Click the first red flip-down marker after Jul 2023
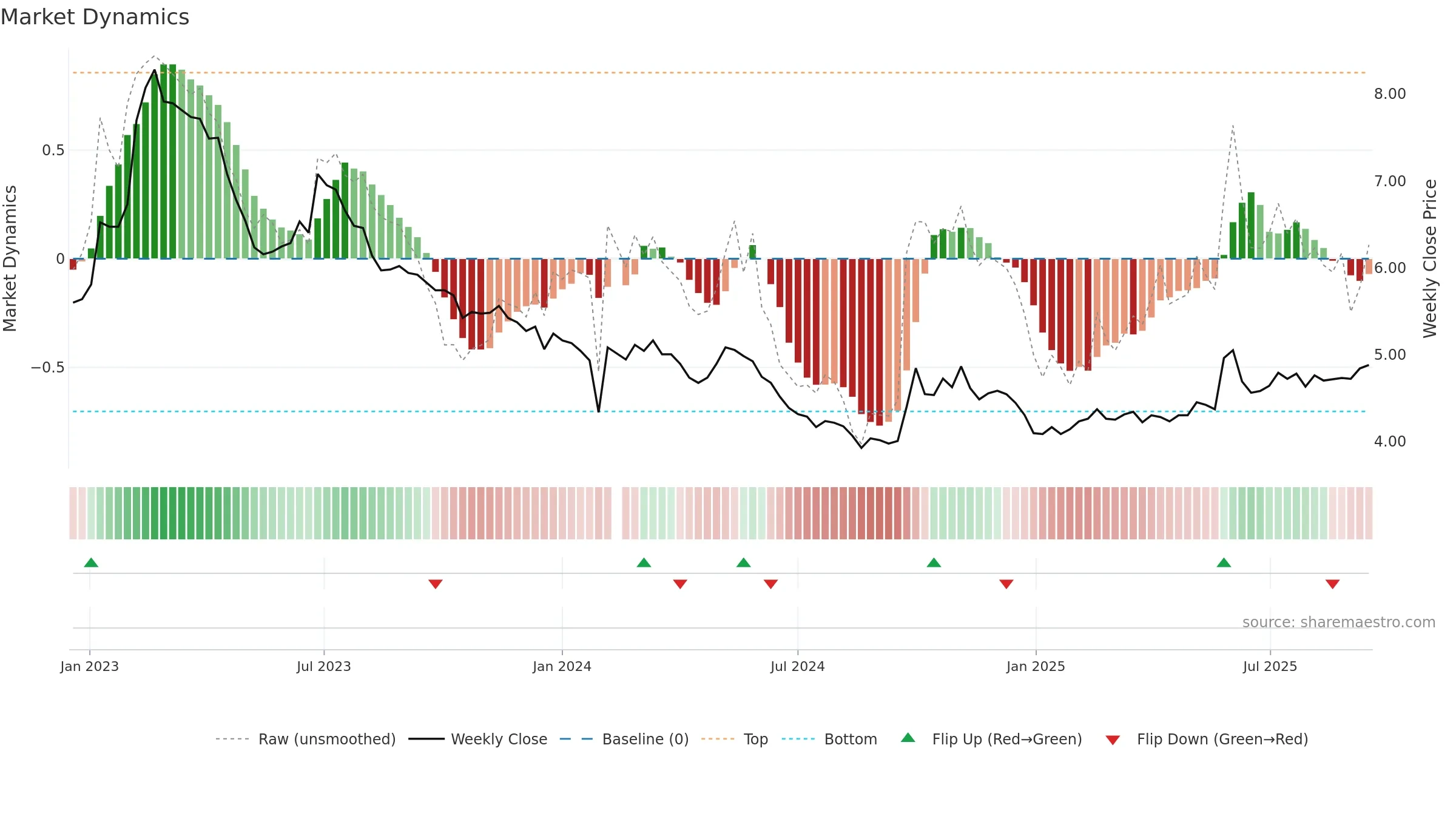 click(436, 584)
